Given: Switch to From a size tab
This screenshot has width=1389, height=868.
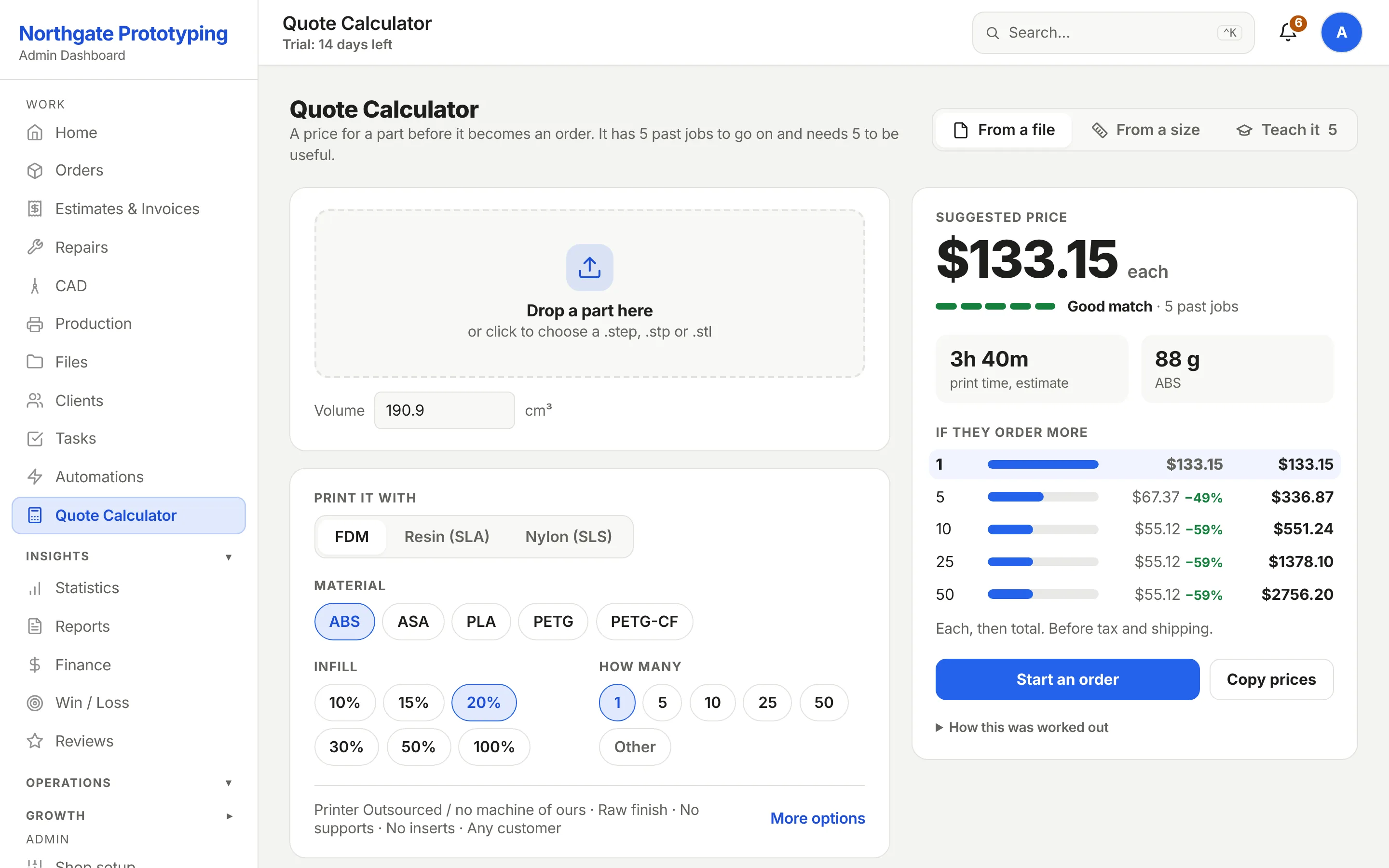Looking at the screenshot, I should pos(1145,130).
